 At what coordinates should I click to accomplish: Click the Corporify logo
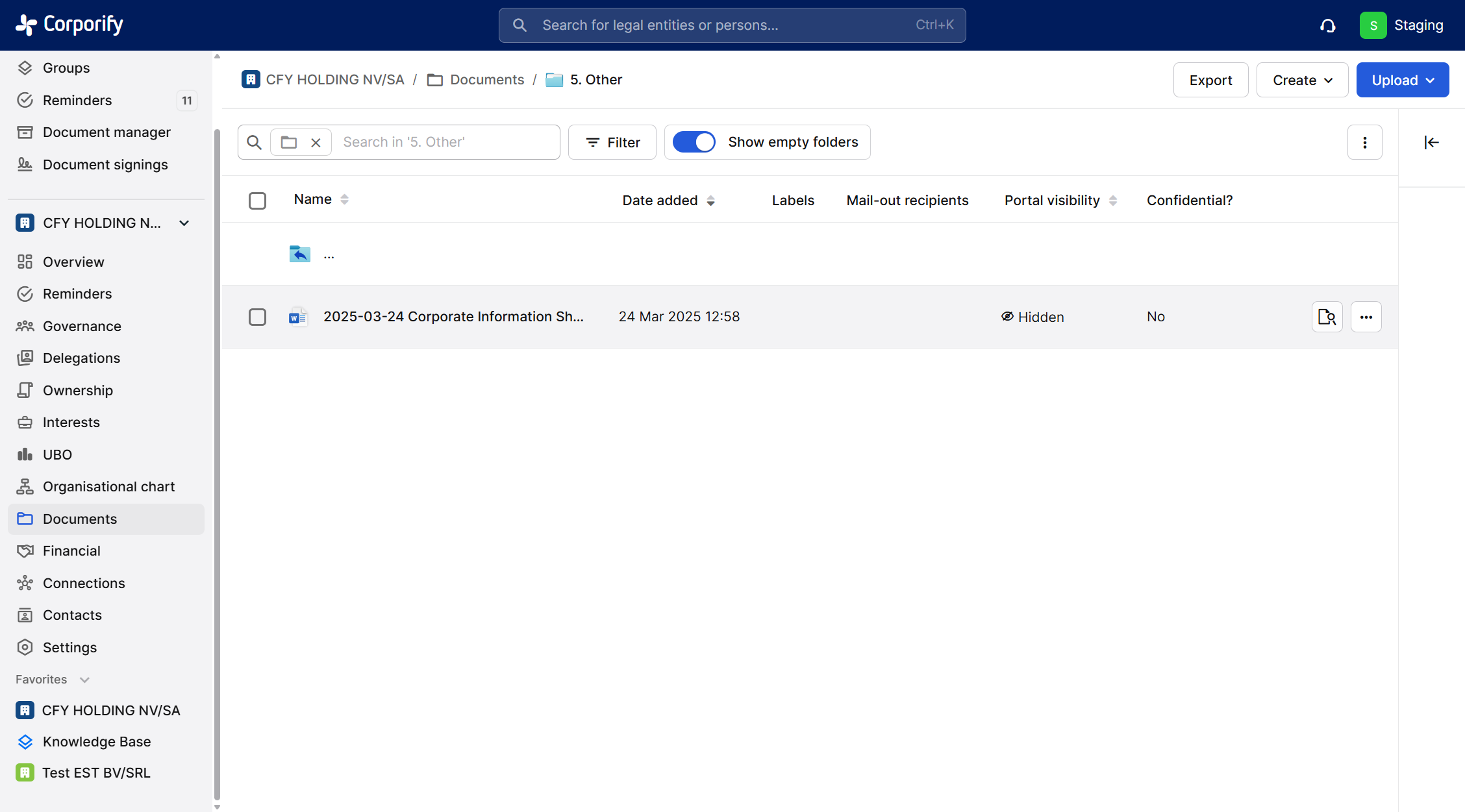coord(69,25)
